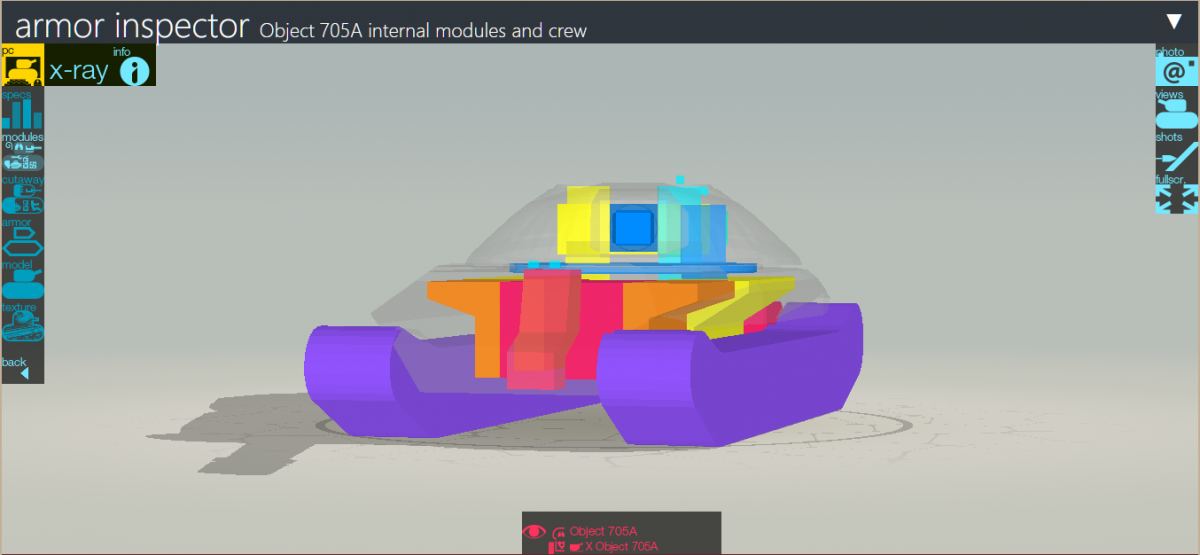Open the views tank icon
The image size is (1200, 555).
(1177, 108)
